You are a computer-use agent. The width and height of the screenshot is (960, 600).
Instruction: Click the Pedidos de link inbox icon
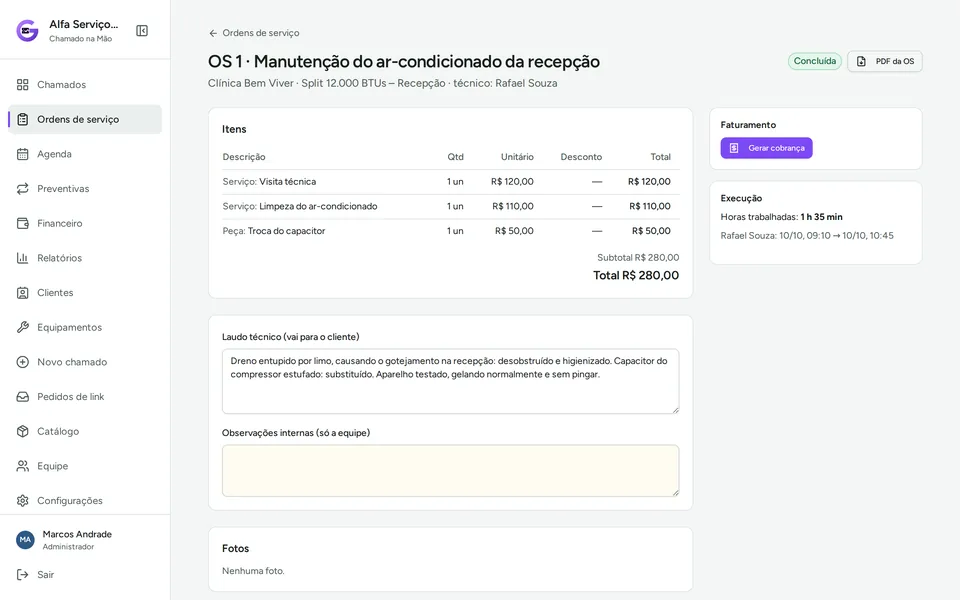(x=23, y=397)
